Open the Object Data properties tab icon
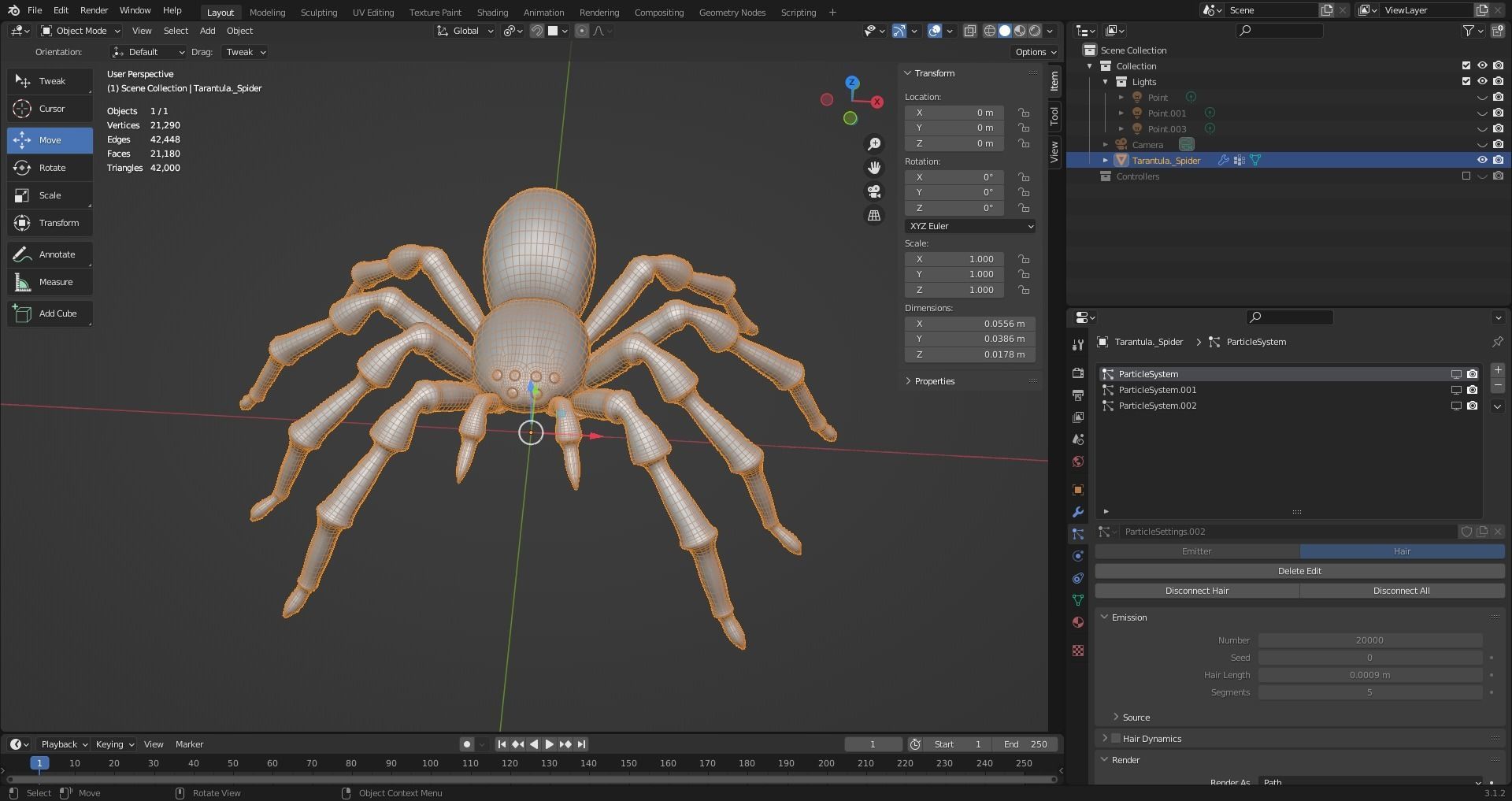 1078,600
